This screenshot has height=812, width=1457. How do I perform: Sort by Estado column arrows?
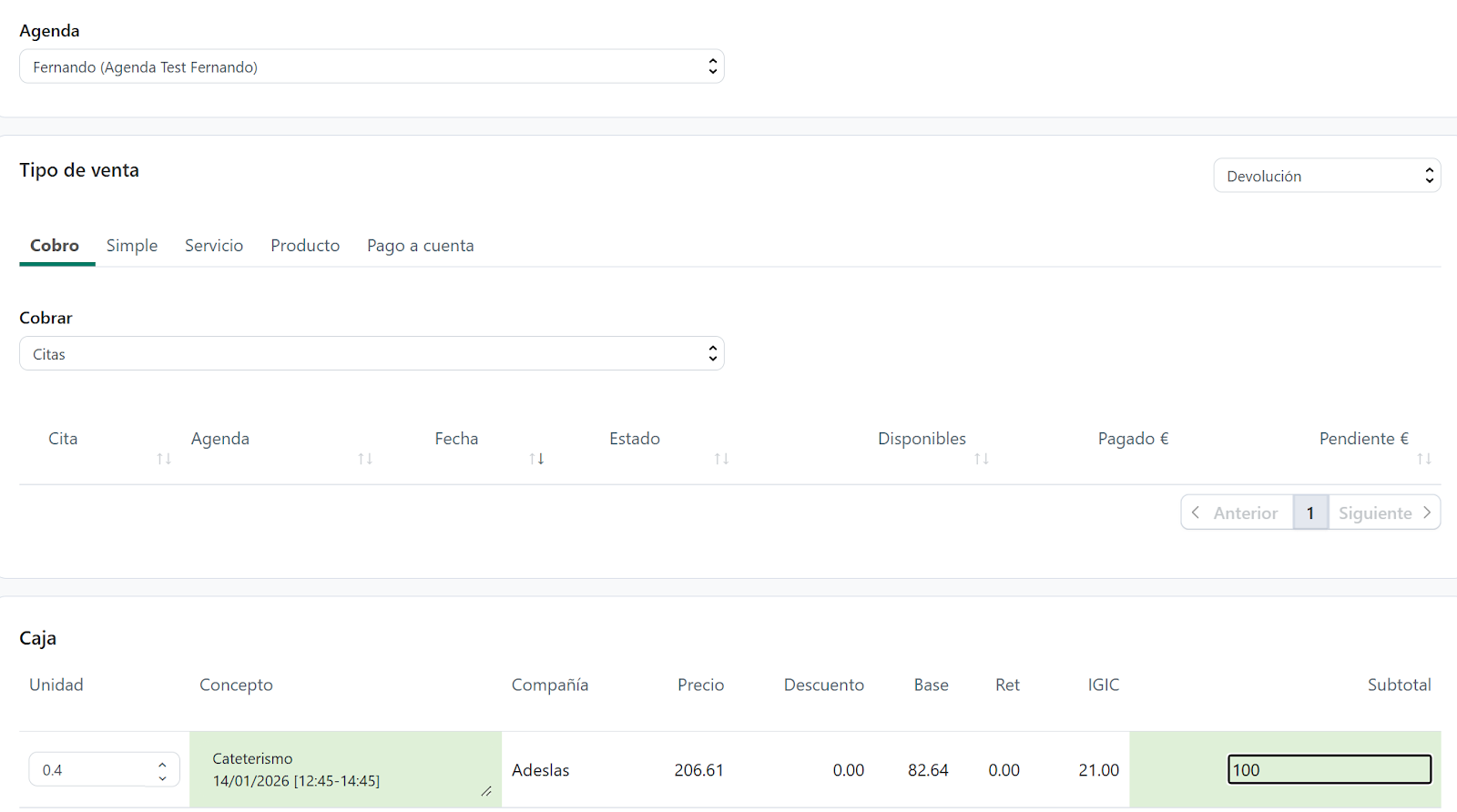click(721, 459)
